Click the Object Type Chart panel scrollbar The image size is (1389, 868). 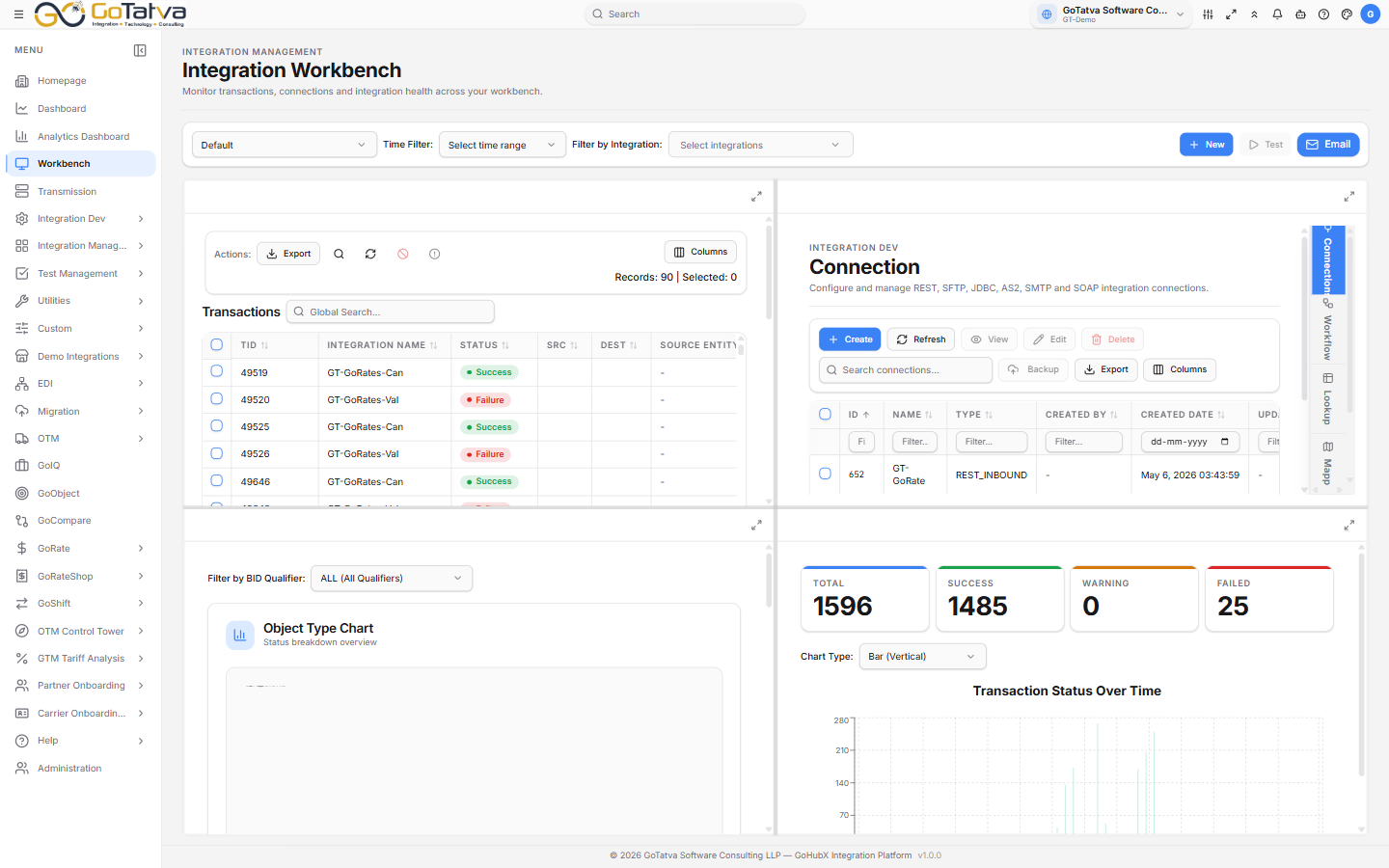tap(769, 581)
